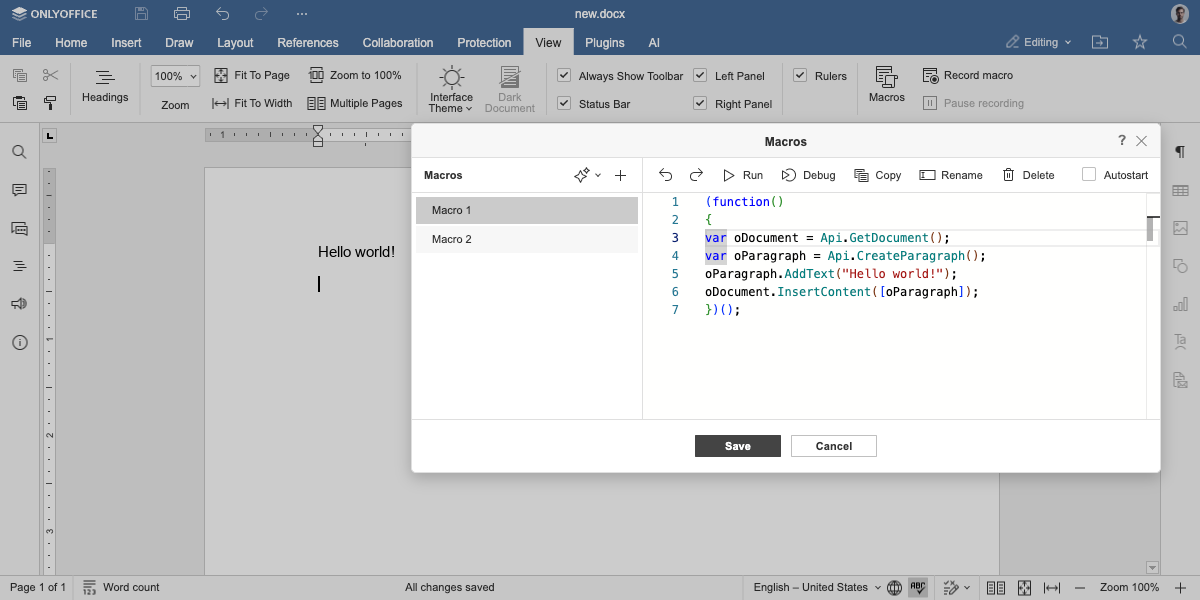This screenshot has height=600, width=1200.
Task: Uncheck the Status Bar option
Action: [x=564, y=103]
